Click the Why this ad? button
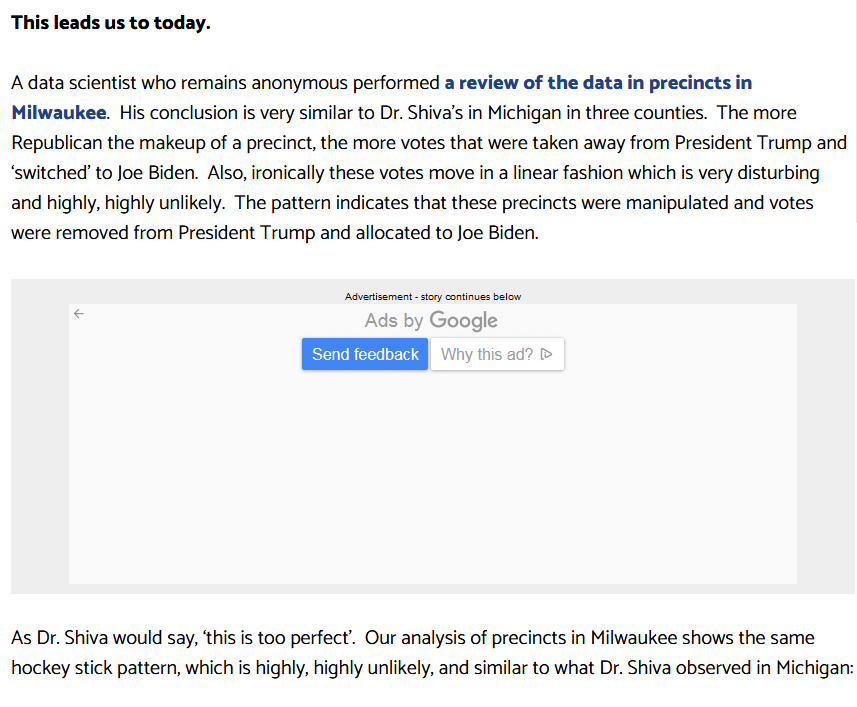The width and height of the screenshot is (857, 707). pyautogui.click(x=497, y=354)
